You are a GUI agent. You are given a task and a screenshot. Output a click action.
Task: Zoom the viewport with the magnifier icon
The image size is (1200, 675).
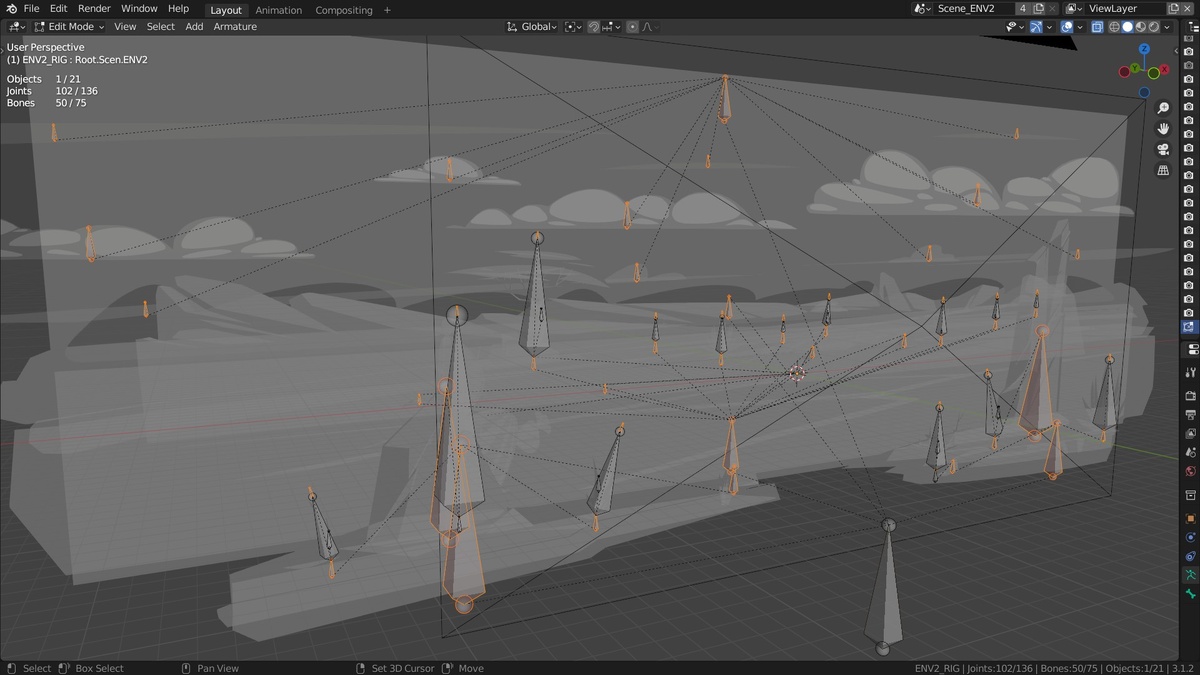[1163, 108]
